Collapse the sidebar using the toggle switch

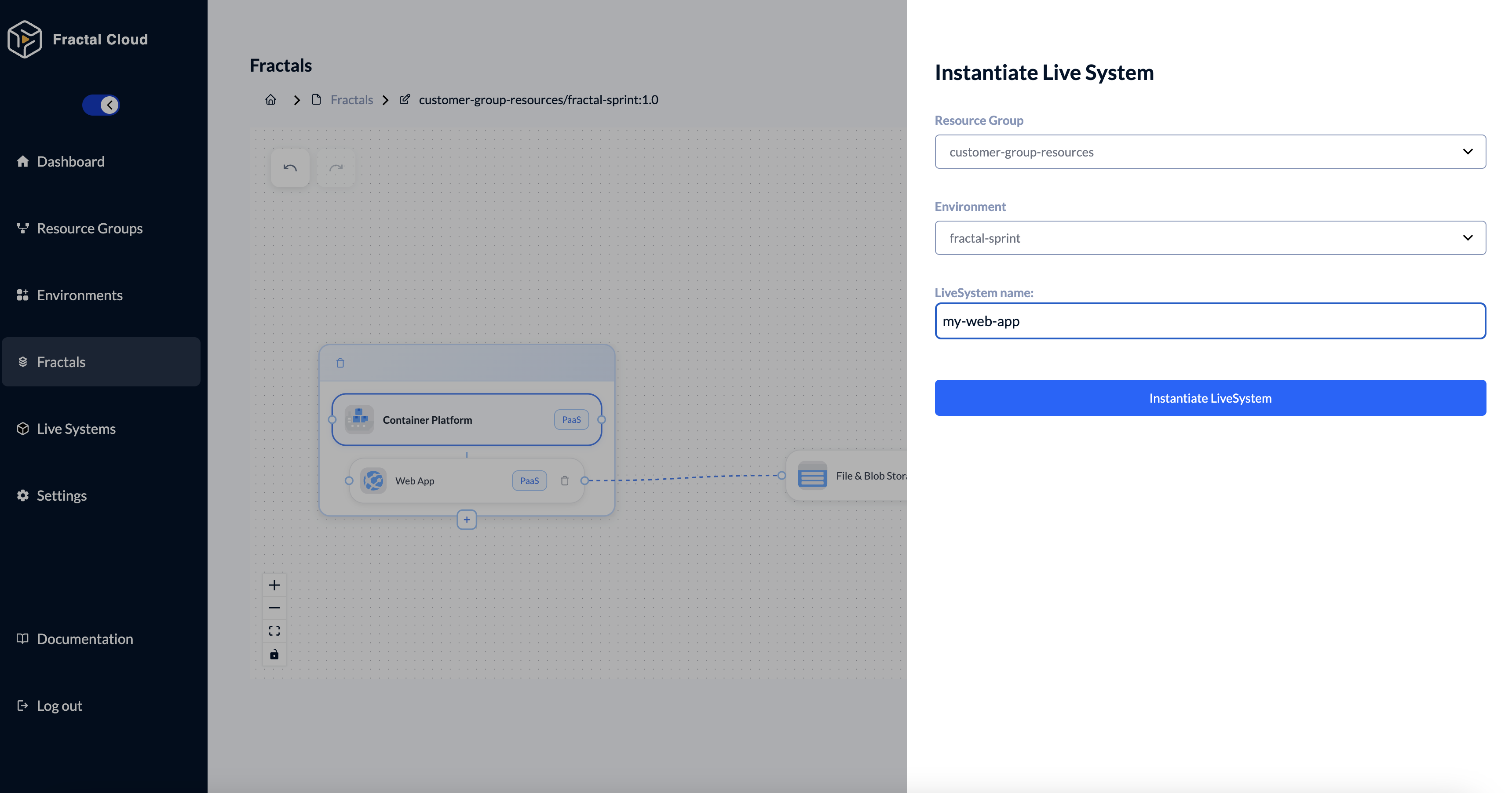tap(101, 105)
